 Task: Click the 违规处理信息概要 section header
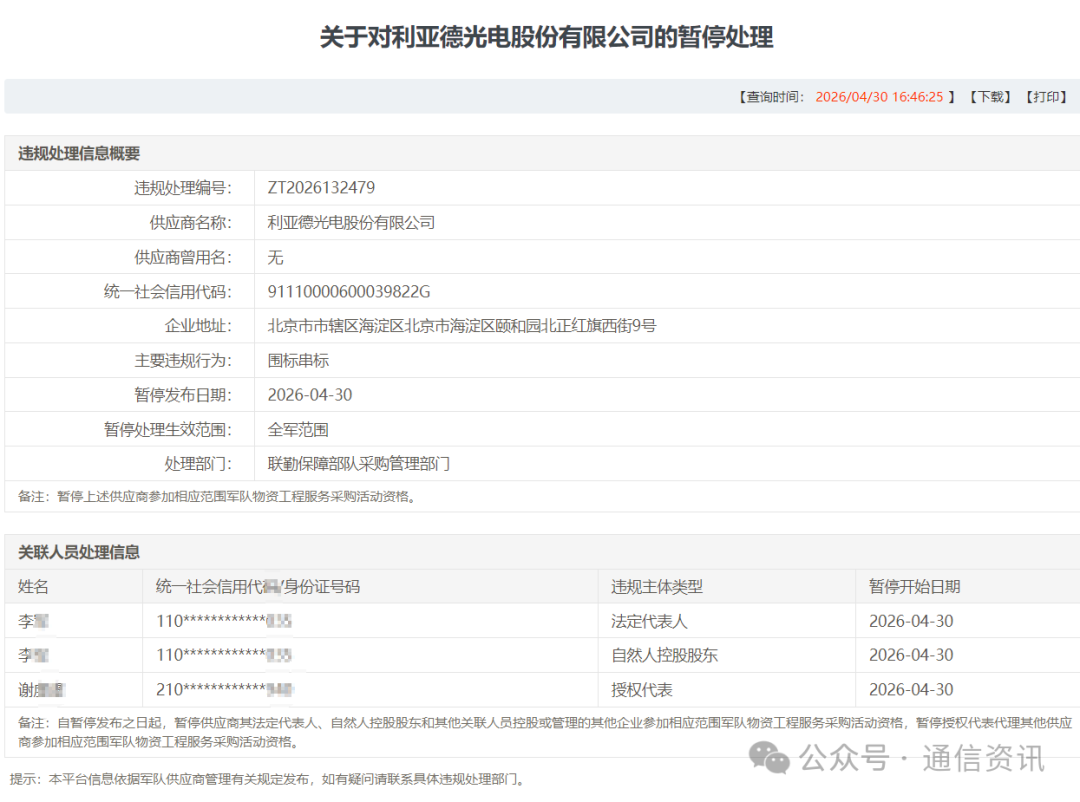pyautogui.click(x=79, y=154)
